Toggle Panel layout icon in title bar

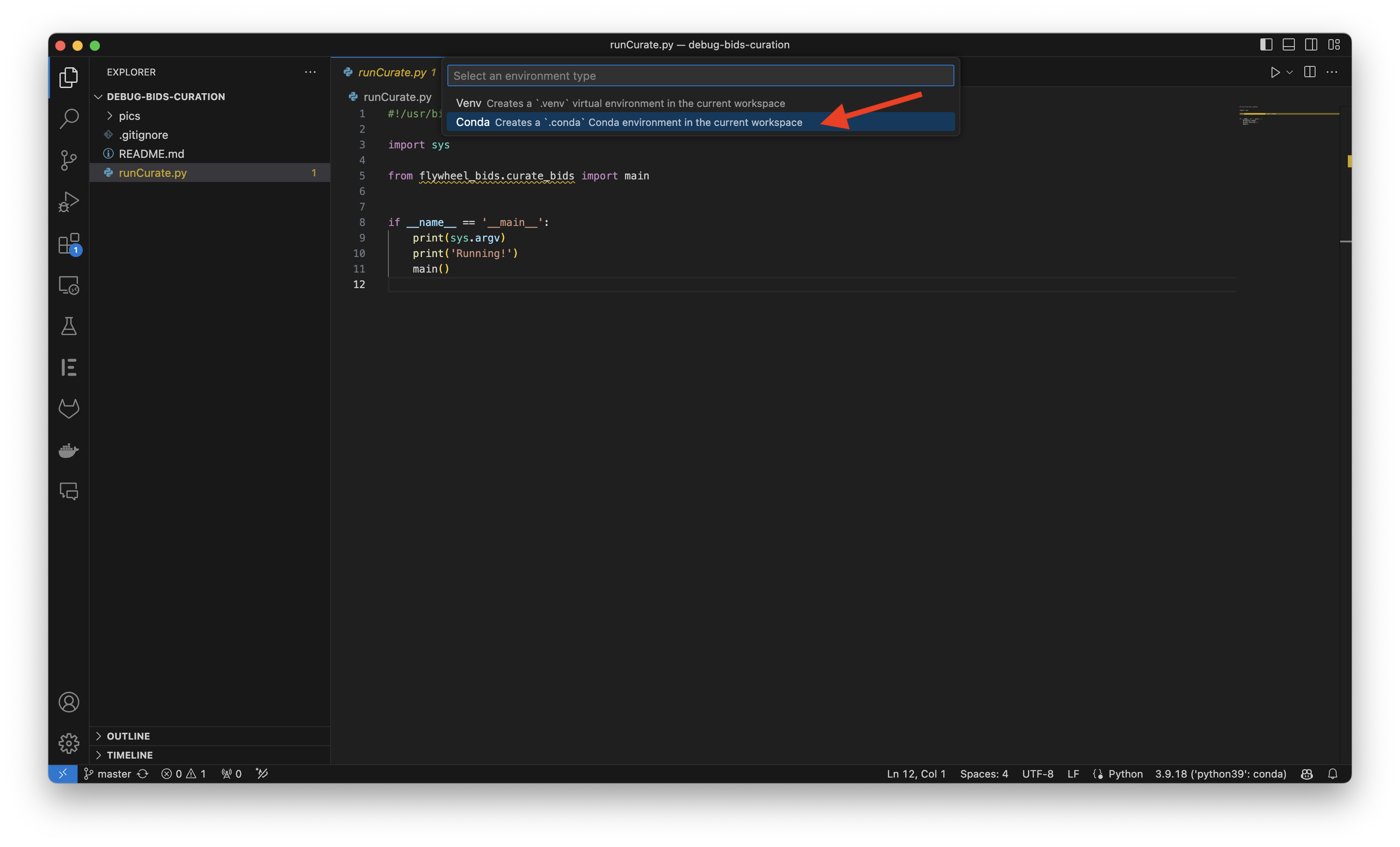1289,44
